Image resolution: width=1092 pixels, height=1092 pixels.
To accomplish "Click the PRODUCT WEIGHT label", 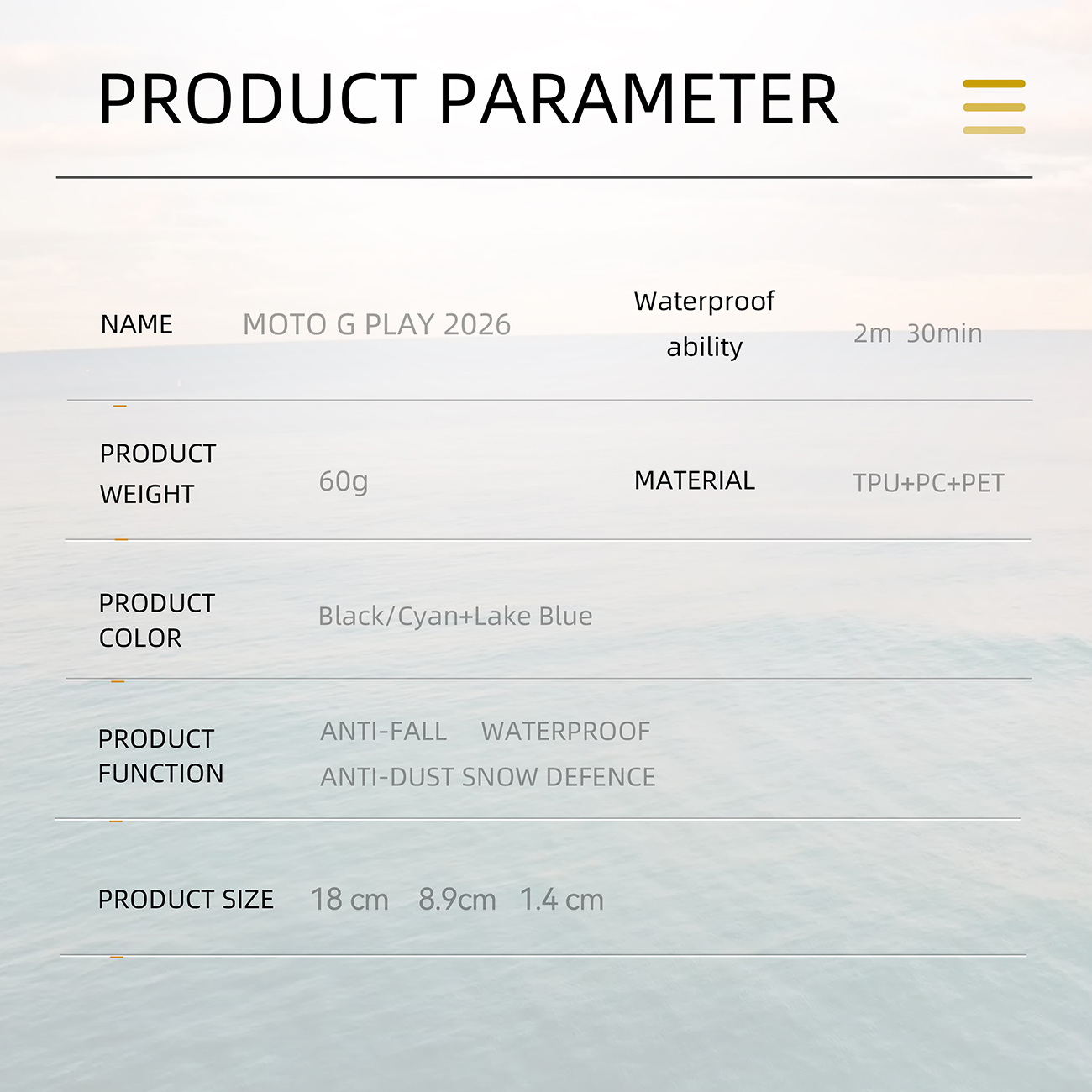I will 157,474.
